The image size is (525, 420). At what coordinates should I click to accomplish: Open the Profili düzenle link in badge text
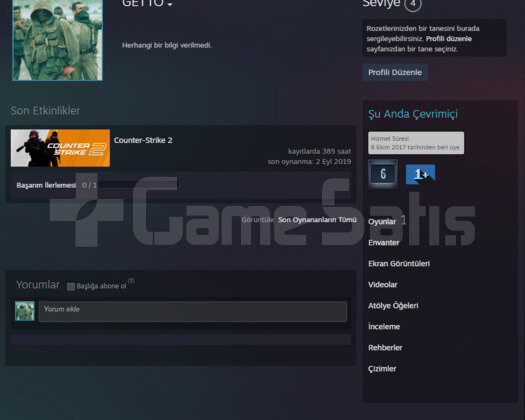pos(449,39)
